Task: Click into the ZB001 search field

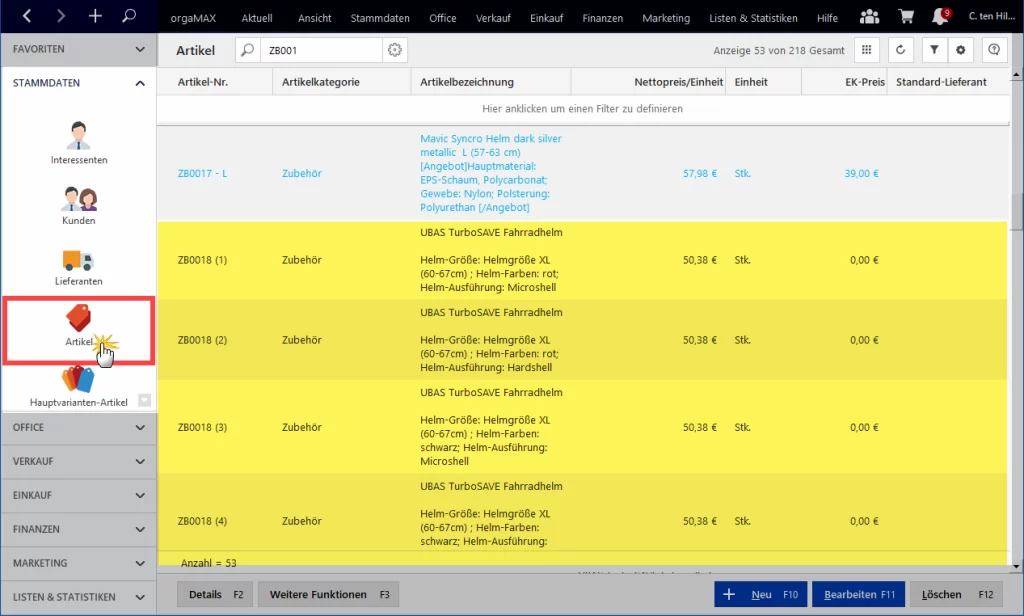Action: (x=321, y=50)
